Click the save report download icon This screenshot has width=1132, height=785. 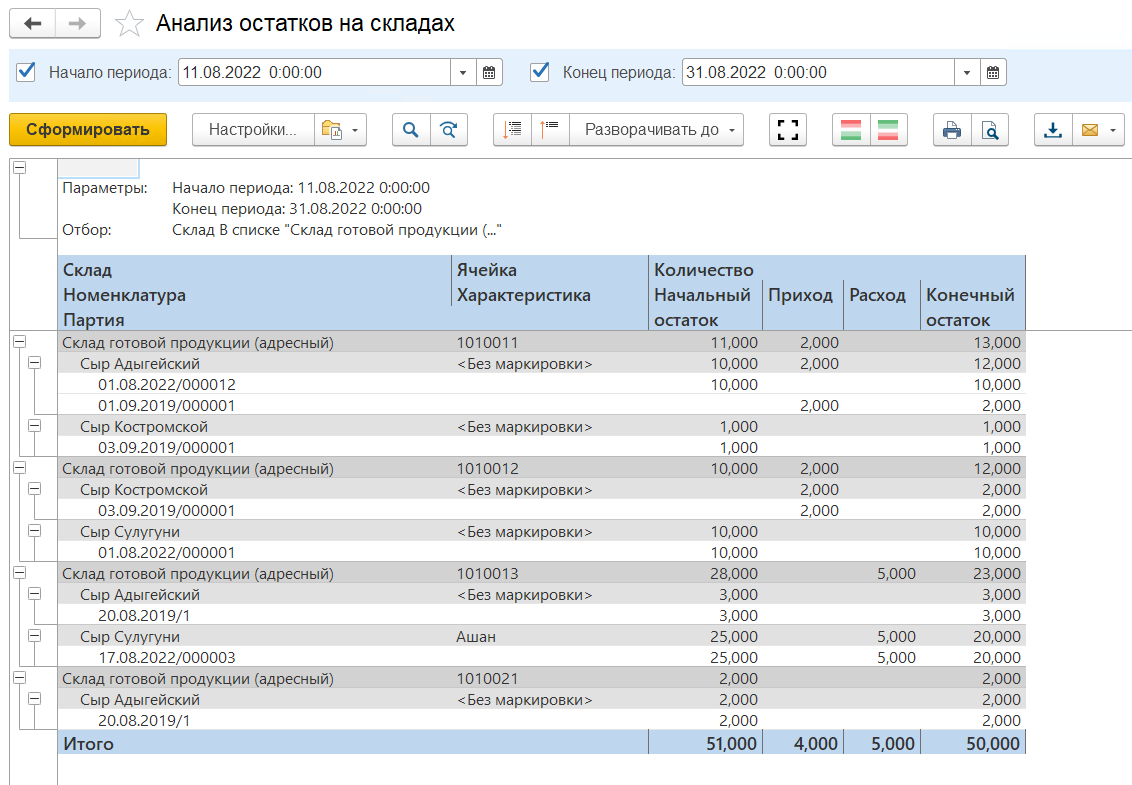[x=1053, y=130]
